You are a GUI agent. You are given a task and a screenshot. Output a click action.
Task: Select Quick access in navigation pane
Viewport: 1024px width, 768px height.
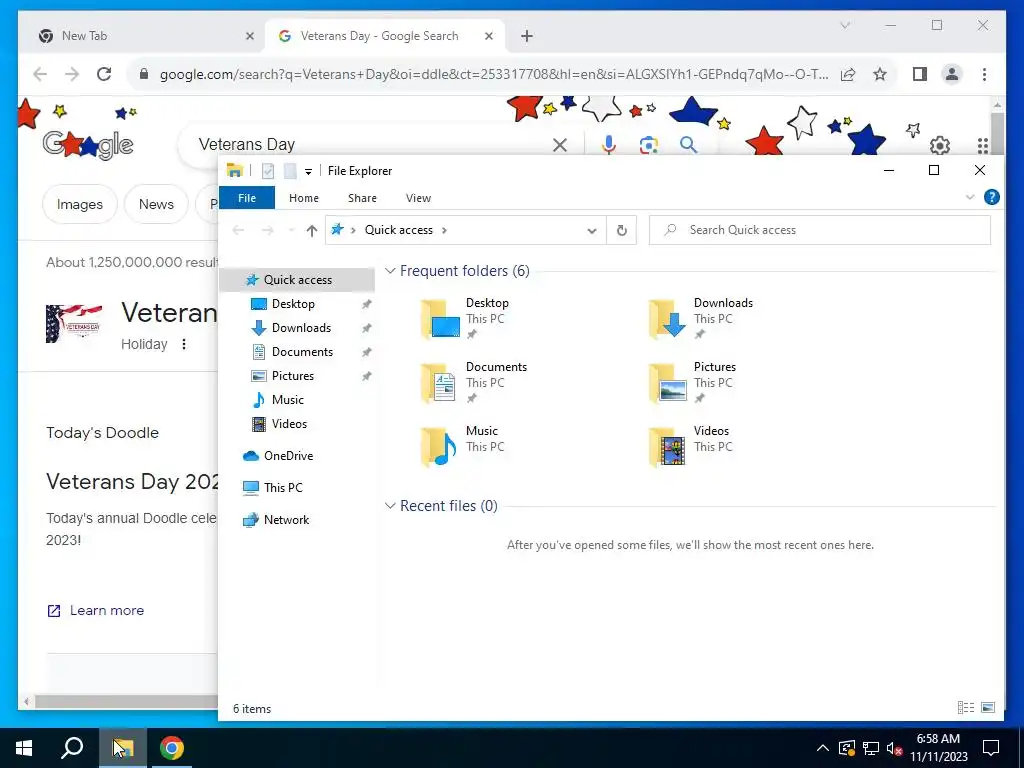coord(297,280)
